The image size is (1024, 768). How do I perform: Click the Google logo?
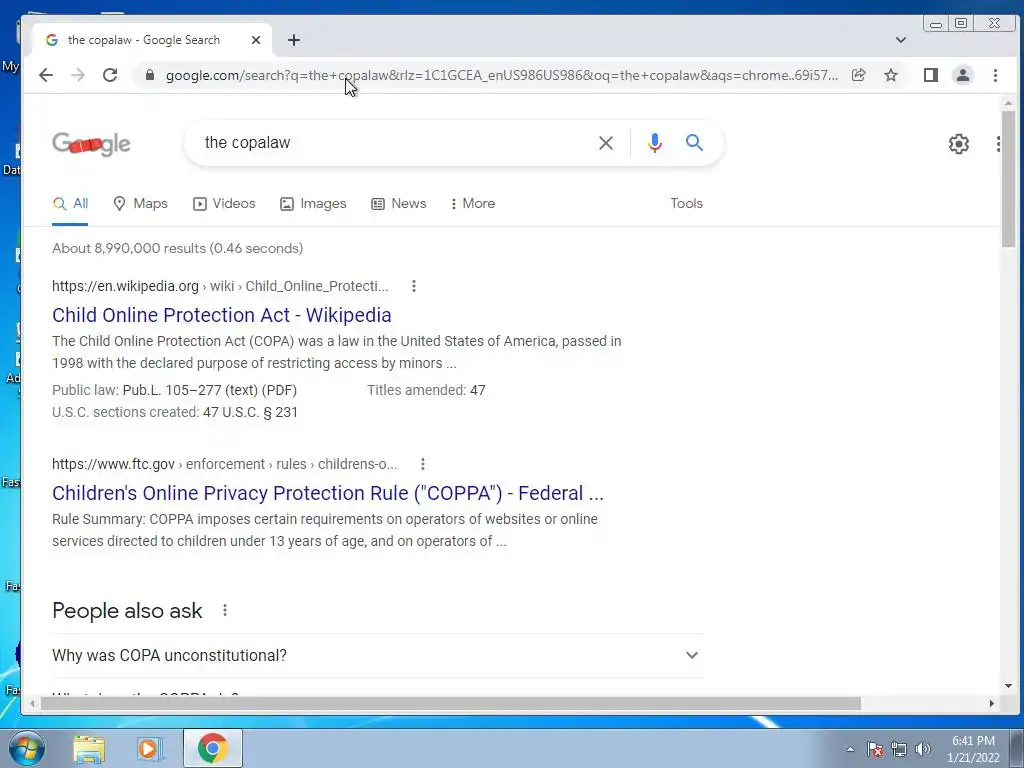(x=91, y=144)
